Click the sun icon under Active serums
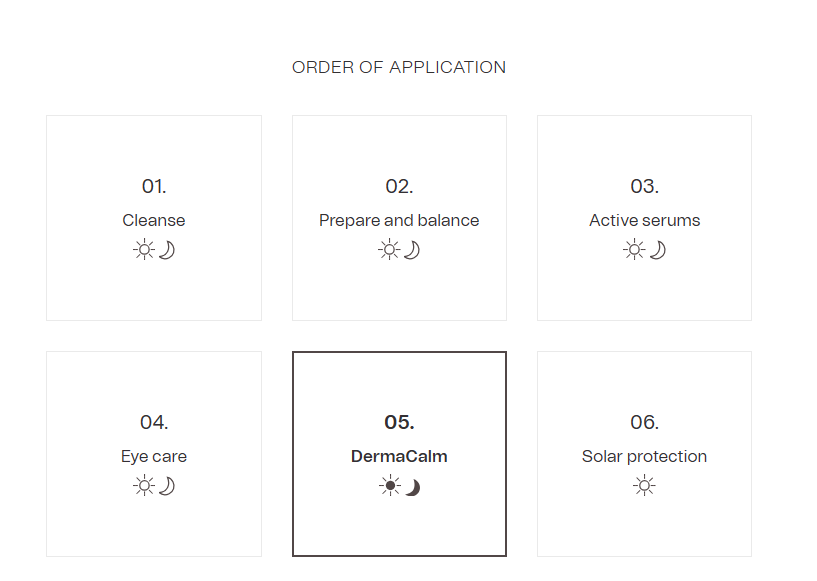This screenshot has height=581, width=817. click(634, 250)
